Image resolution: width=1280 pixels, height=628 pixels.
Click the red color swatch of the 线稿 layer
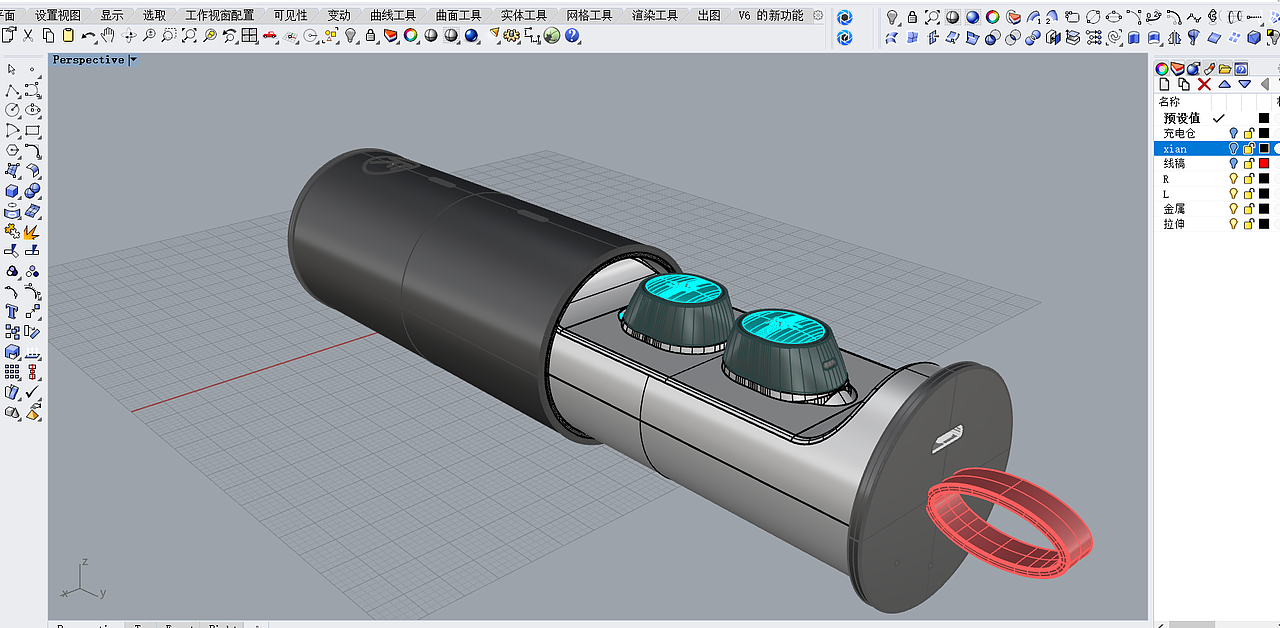[1262, 163]
